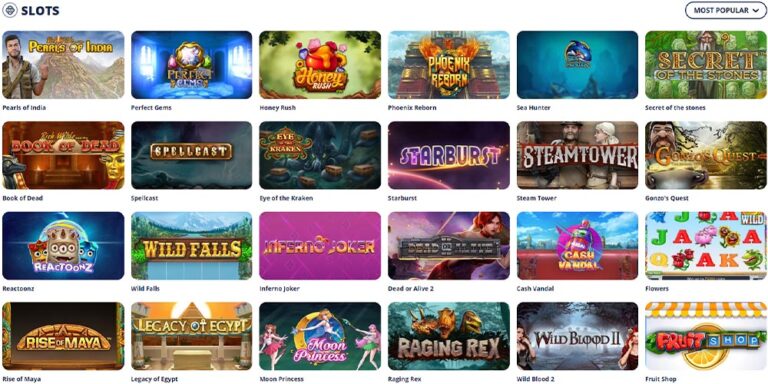Image resolution: width=768 pixels, height=384 pixels.
Task: Select the Cash Vandal game image
Action: [577, 245]
